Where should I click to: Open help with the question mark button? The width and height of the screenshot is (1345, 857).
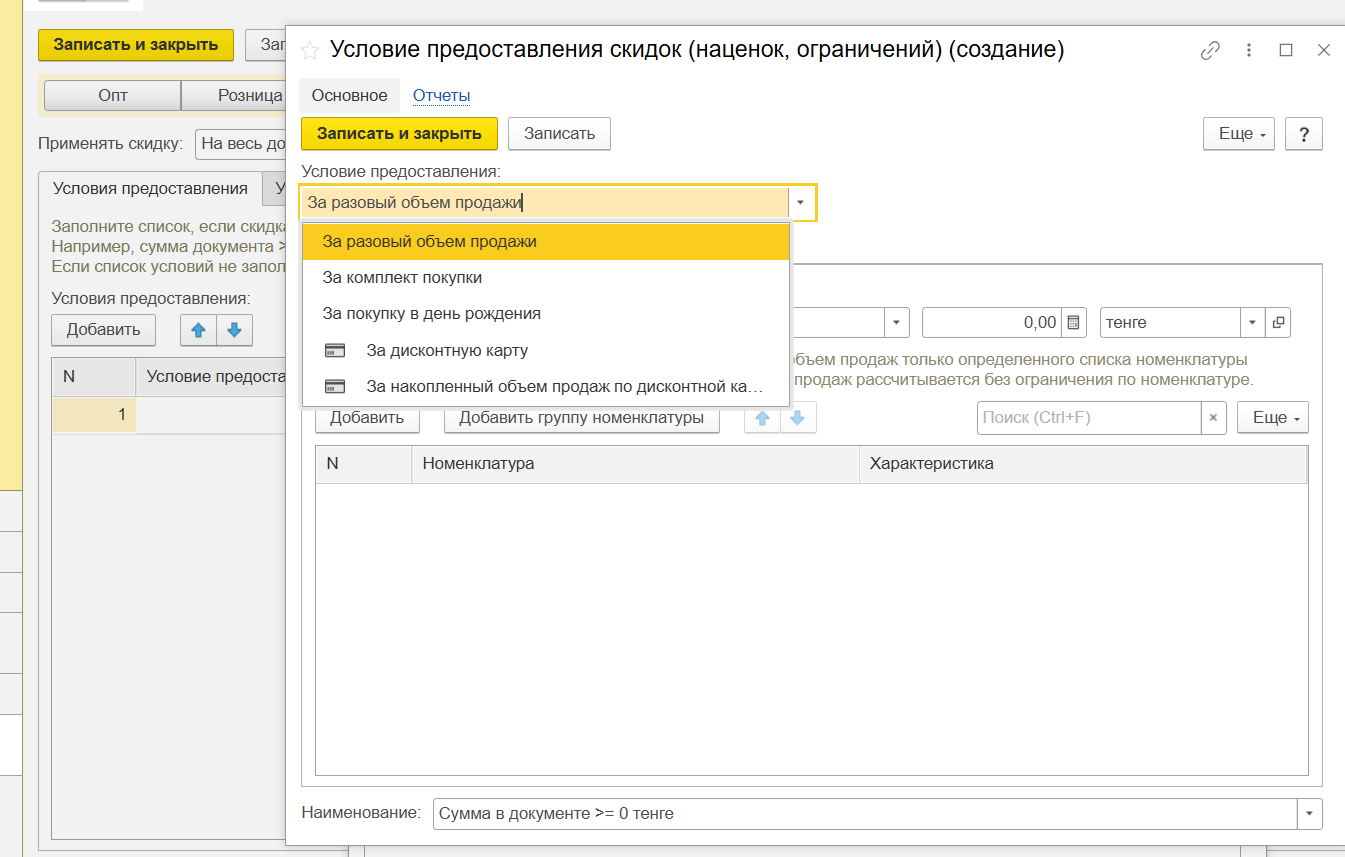[x=1304, y=134]
